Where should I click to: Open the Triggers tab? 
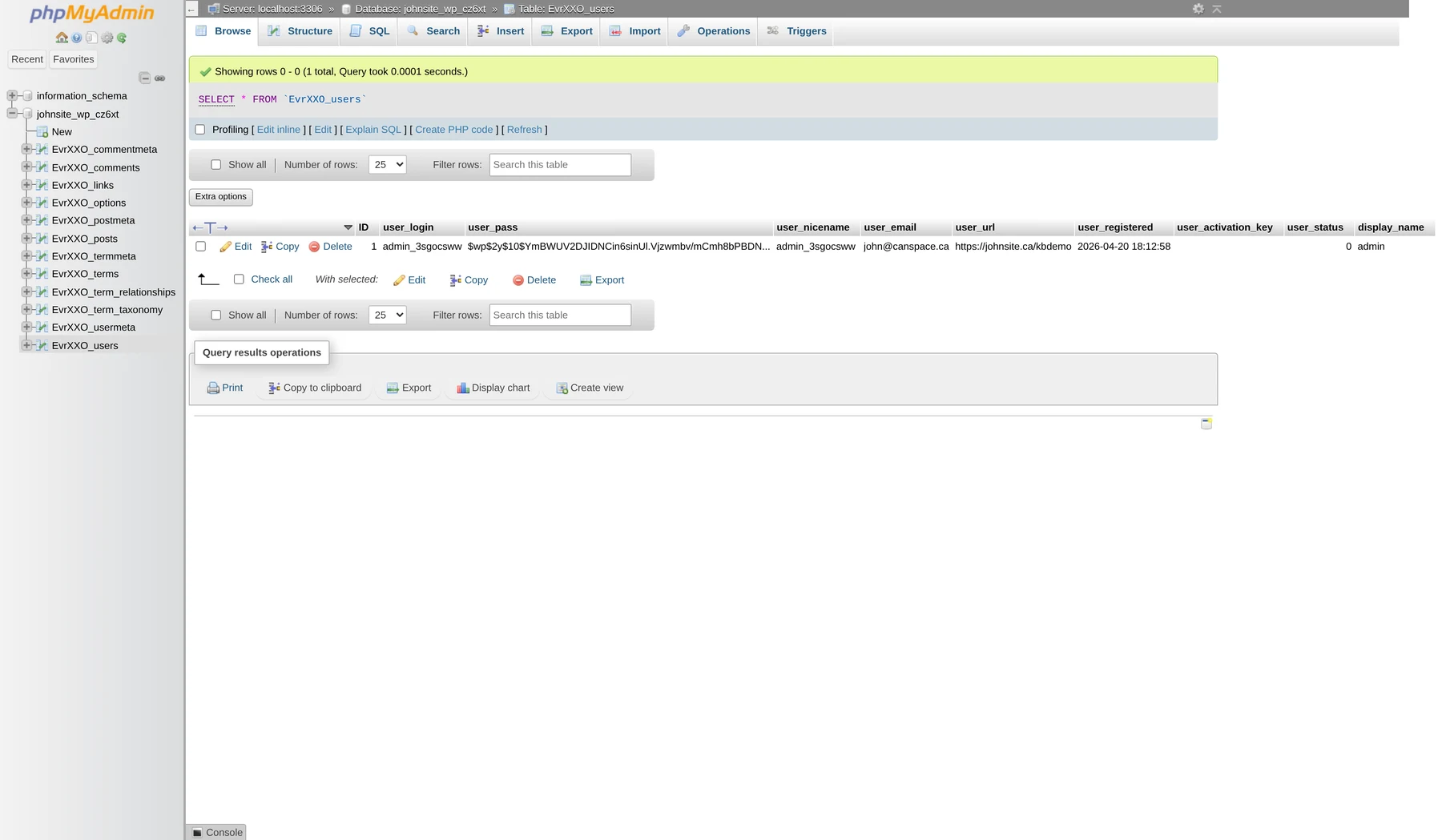click(797, 31)
